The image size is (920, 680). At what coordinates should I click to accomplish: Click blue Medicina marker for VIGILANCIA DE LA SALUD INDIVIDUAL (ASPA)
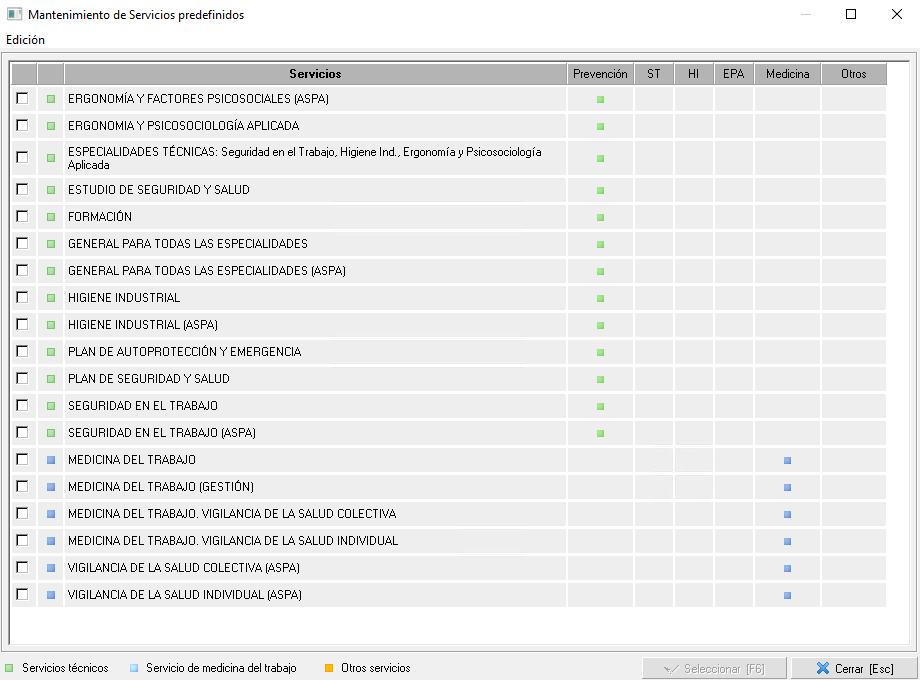point(787,595)
